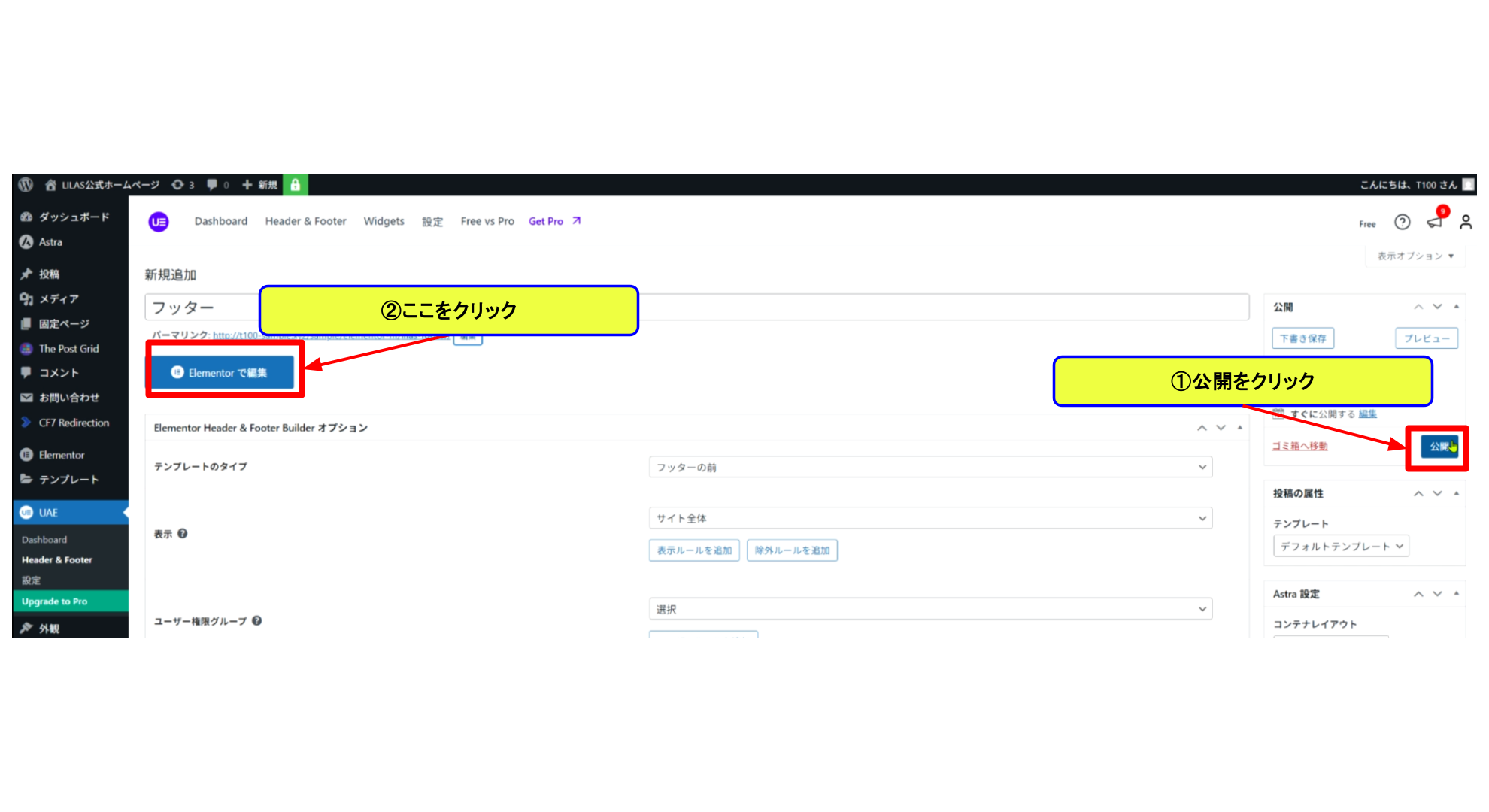This screenshot has width=1489, height=812.
Task: Click the ゴミ箱へ移動 link
Action: click(1299, 446)
